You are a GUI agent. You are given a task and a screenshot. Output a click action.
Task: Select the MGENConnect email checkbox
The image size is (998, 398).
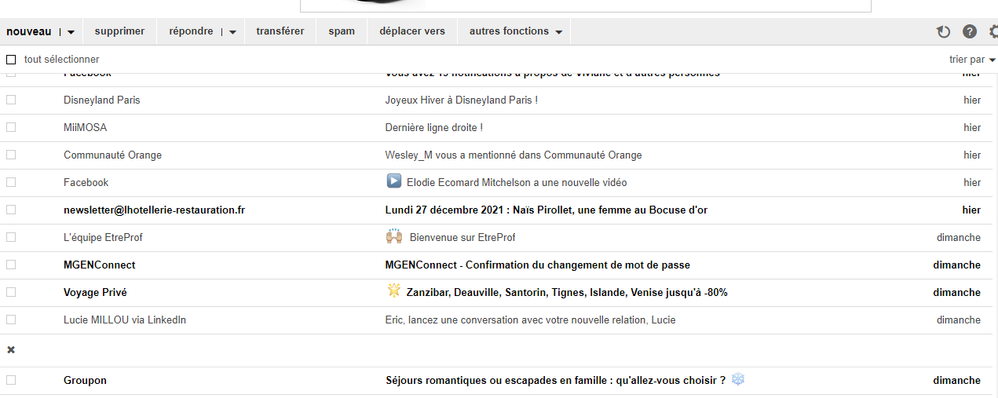click(x=11, y=264)
